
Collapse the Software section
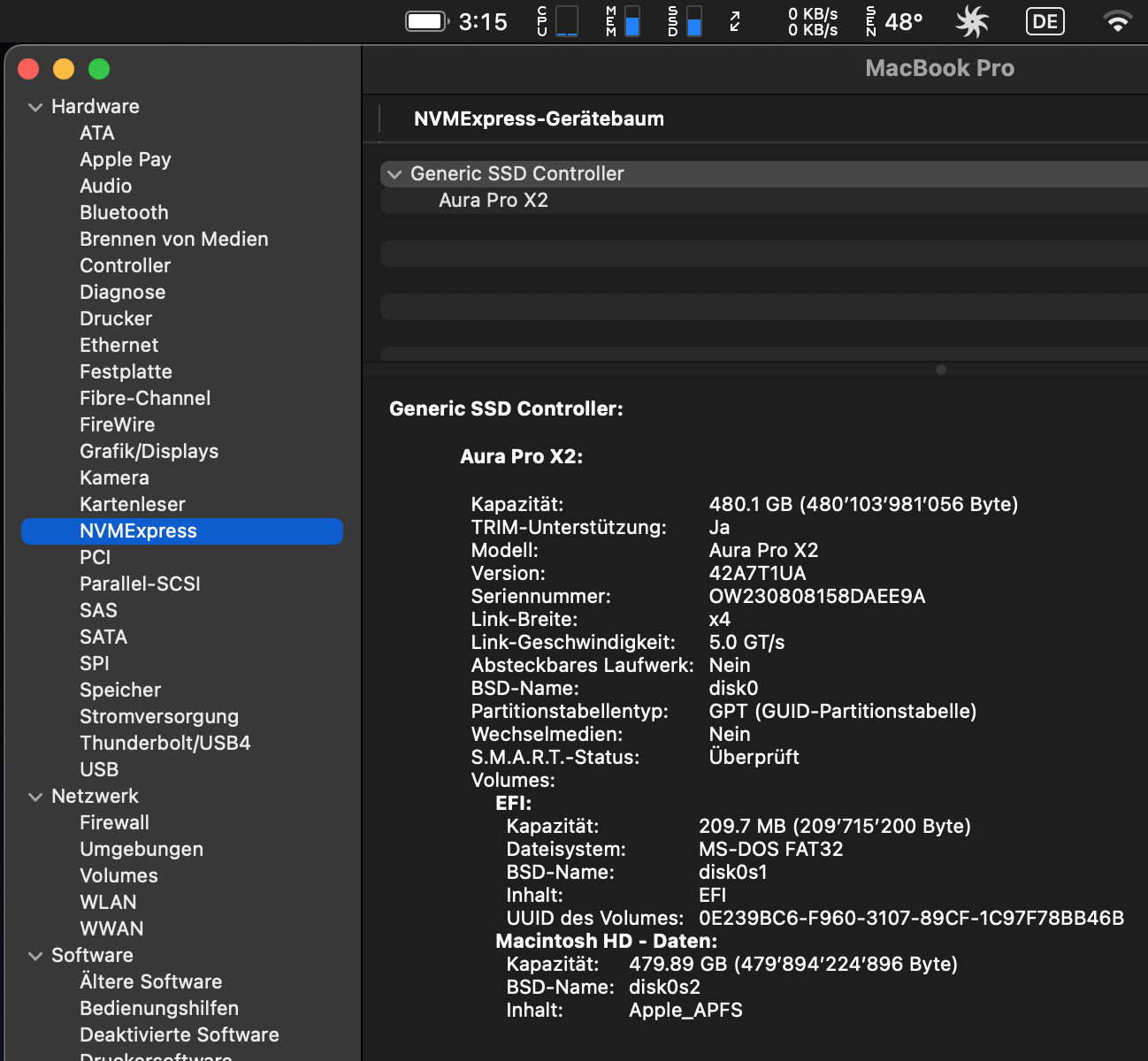click(x=35, y=956)
